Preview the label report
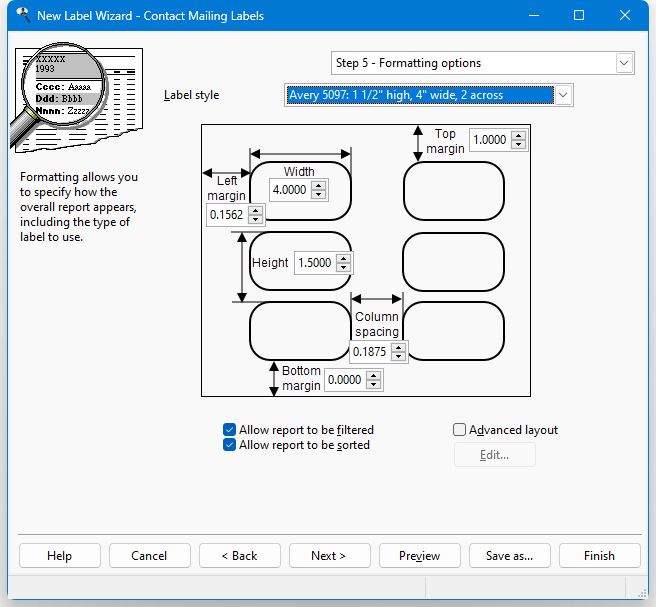 click(420, 556)
